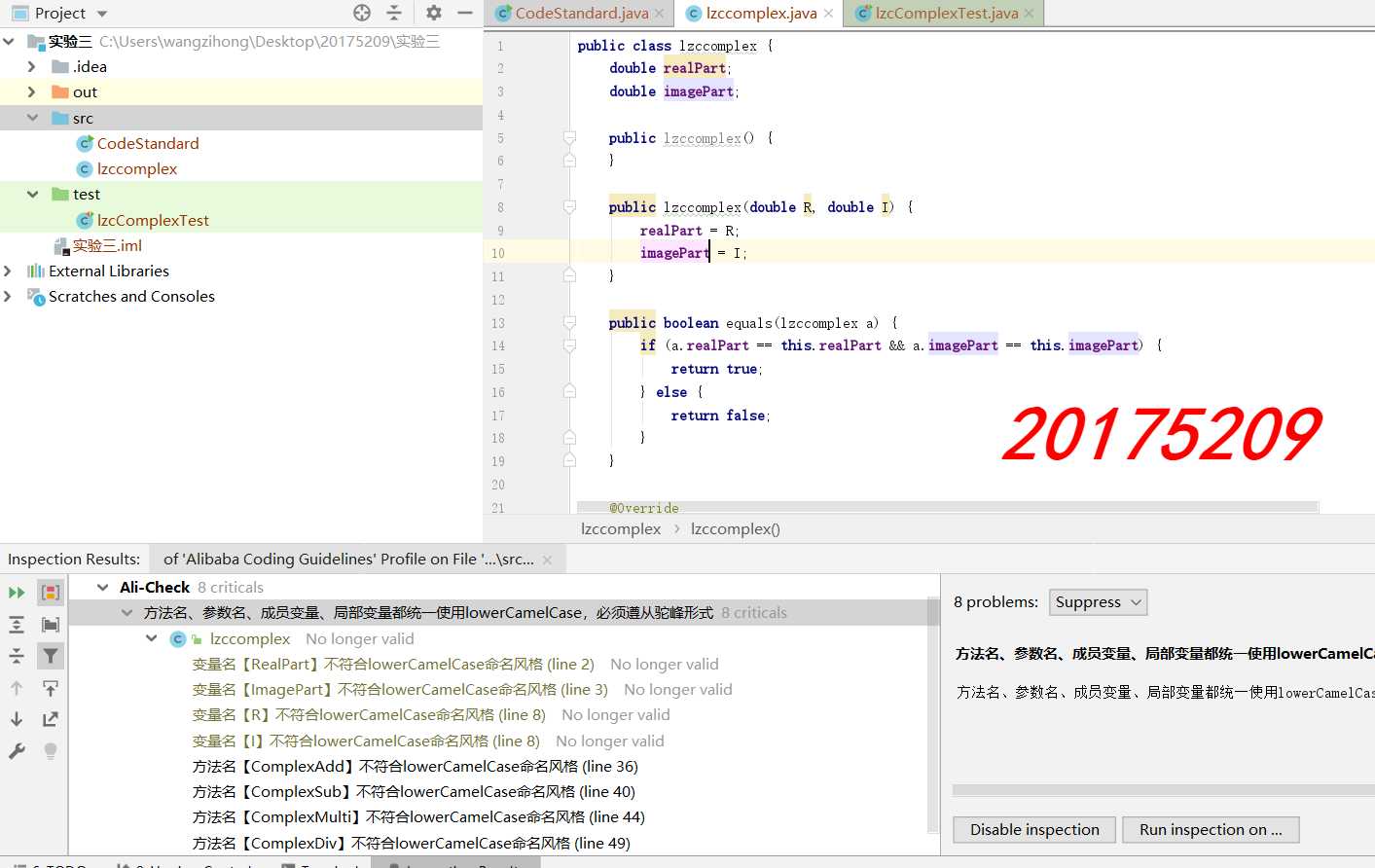Collapse the lowerCamelCase rule group
The image size is (1375, 868).
point(127,613)
